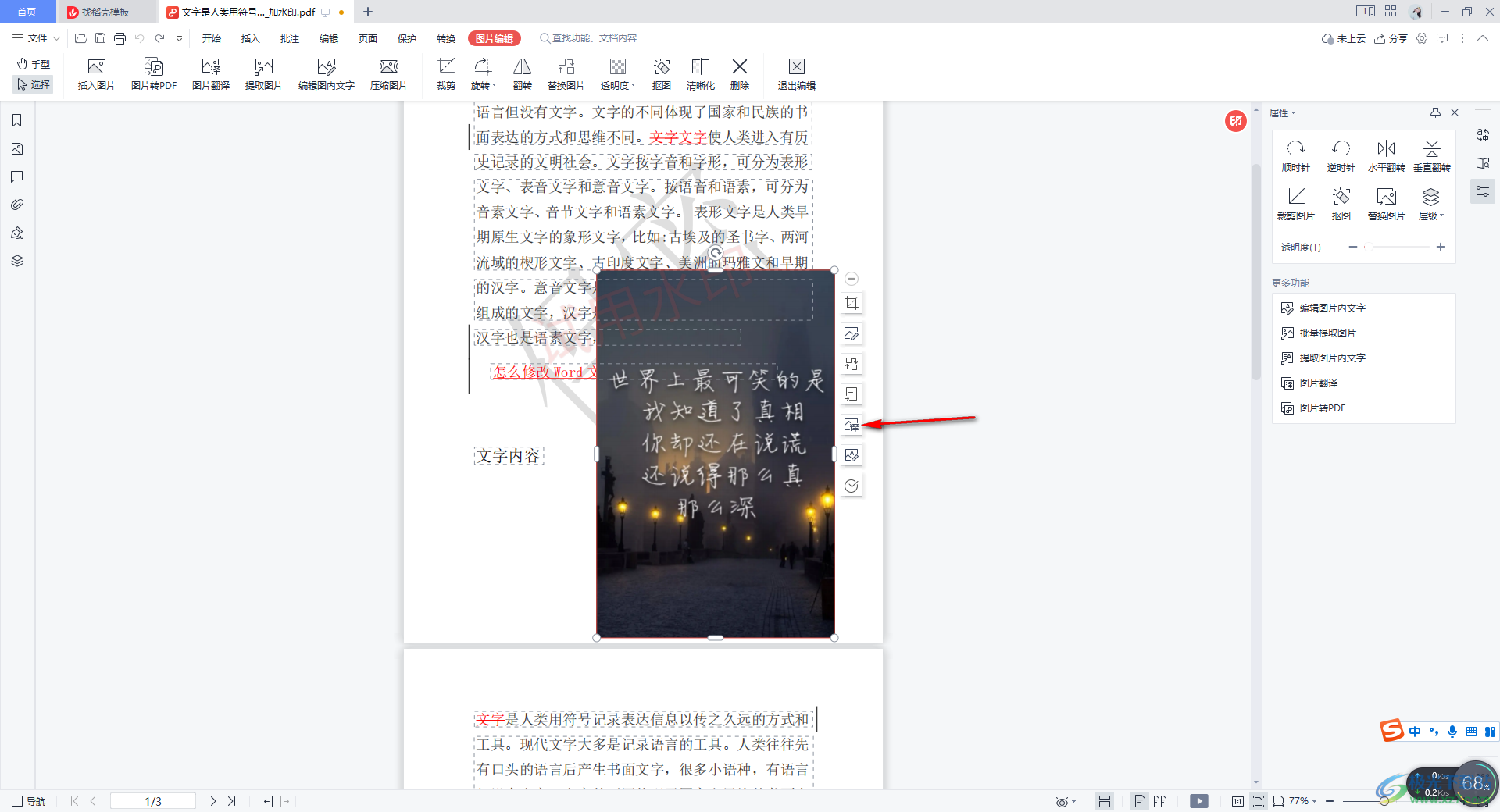Toggle the navigation (导航) pane
The width and height of the screenshot is (1500, 812).
[29, 801]
